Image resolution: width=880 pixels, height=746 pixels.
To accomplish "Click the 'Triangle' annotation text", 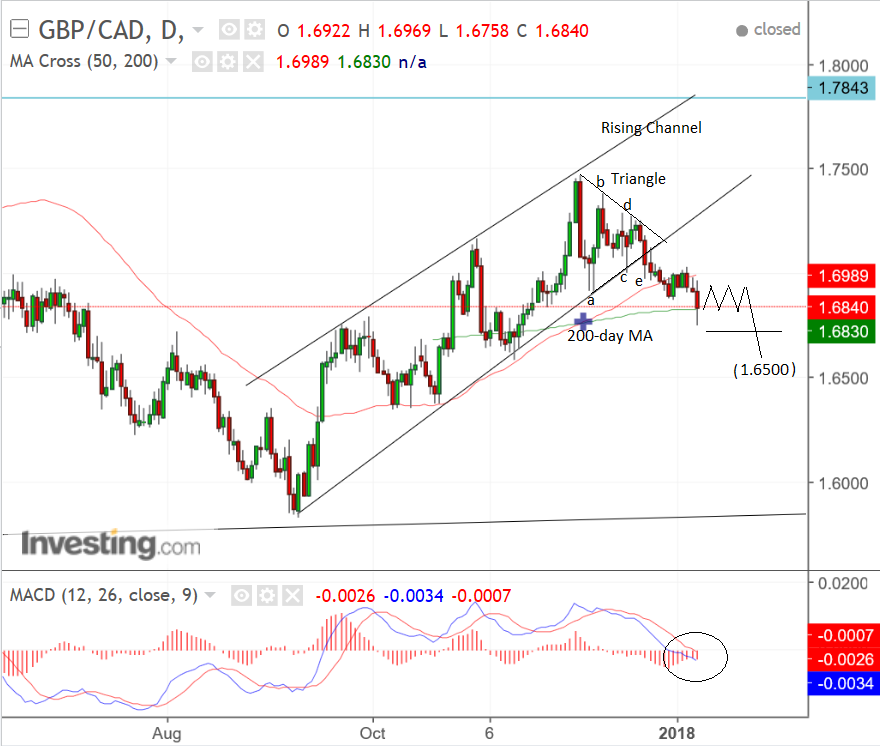I will (x=638, y=179).
